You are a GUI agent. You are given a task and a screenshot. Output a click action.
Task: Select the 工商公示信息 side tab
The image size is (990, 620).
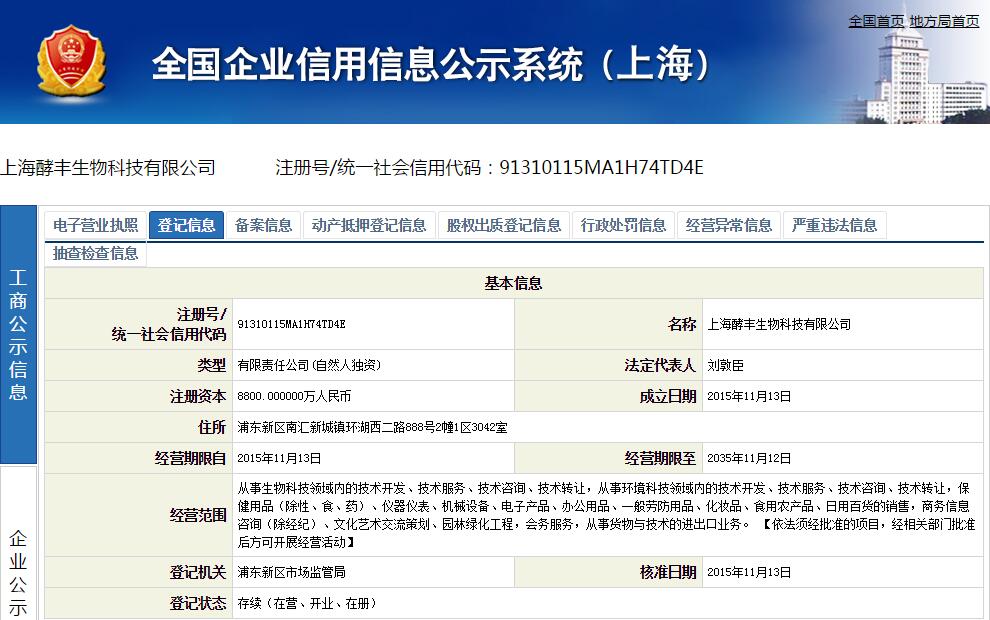click(x=18, y=335)
